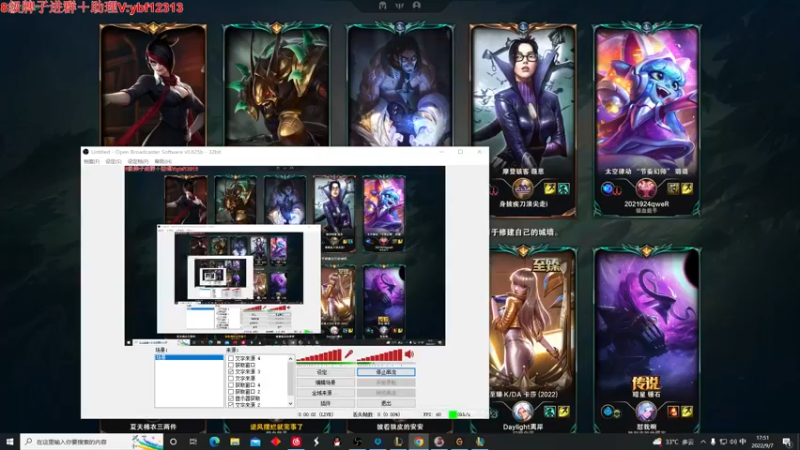Toggle the 获取窗口 4 source checkbox
The height and width of the screenshot is (450, 800).
point(231,385)
